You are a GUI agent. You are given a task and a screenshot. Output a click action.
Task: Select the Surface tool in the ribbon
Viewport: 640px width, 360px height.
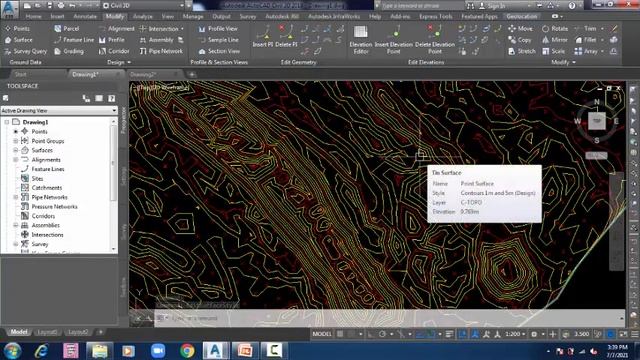[x=18, y=40]
